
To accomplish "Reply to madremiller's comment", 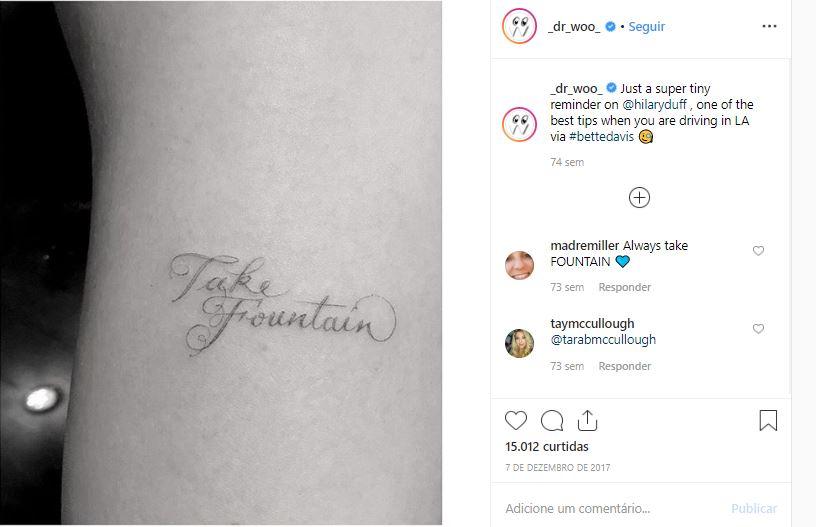I will coord(624,287).
